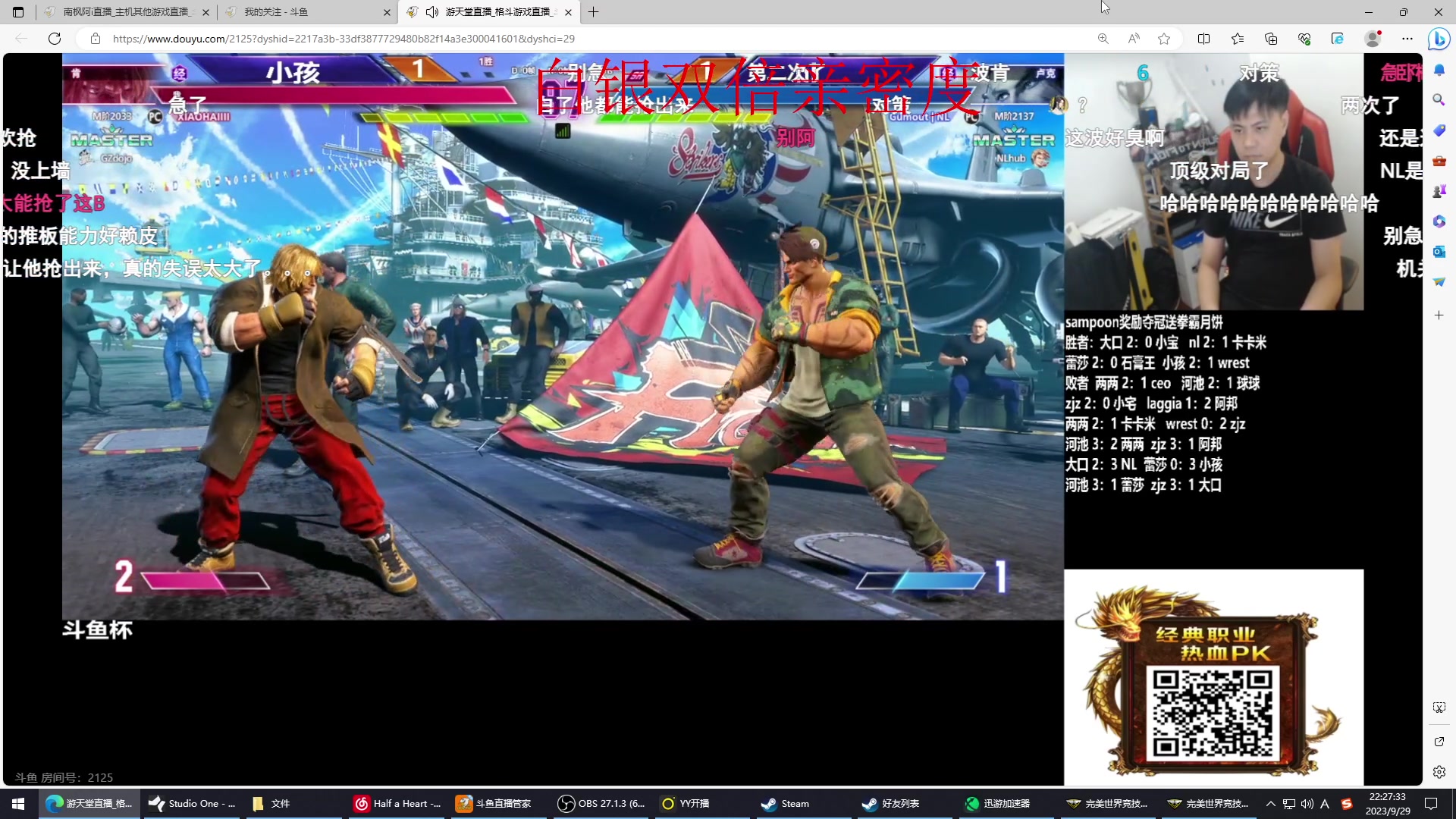
Task: Open the split screen view
Action: tap(1203, 39)
